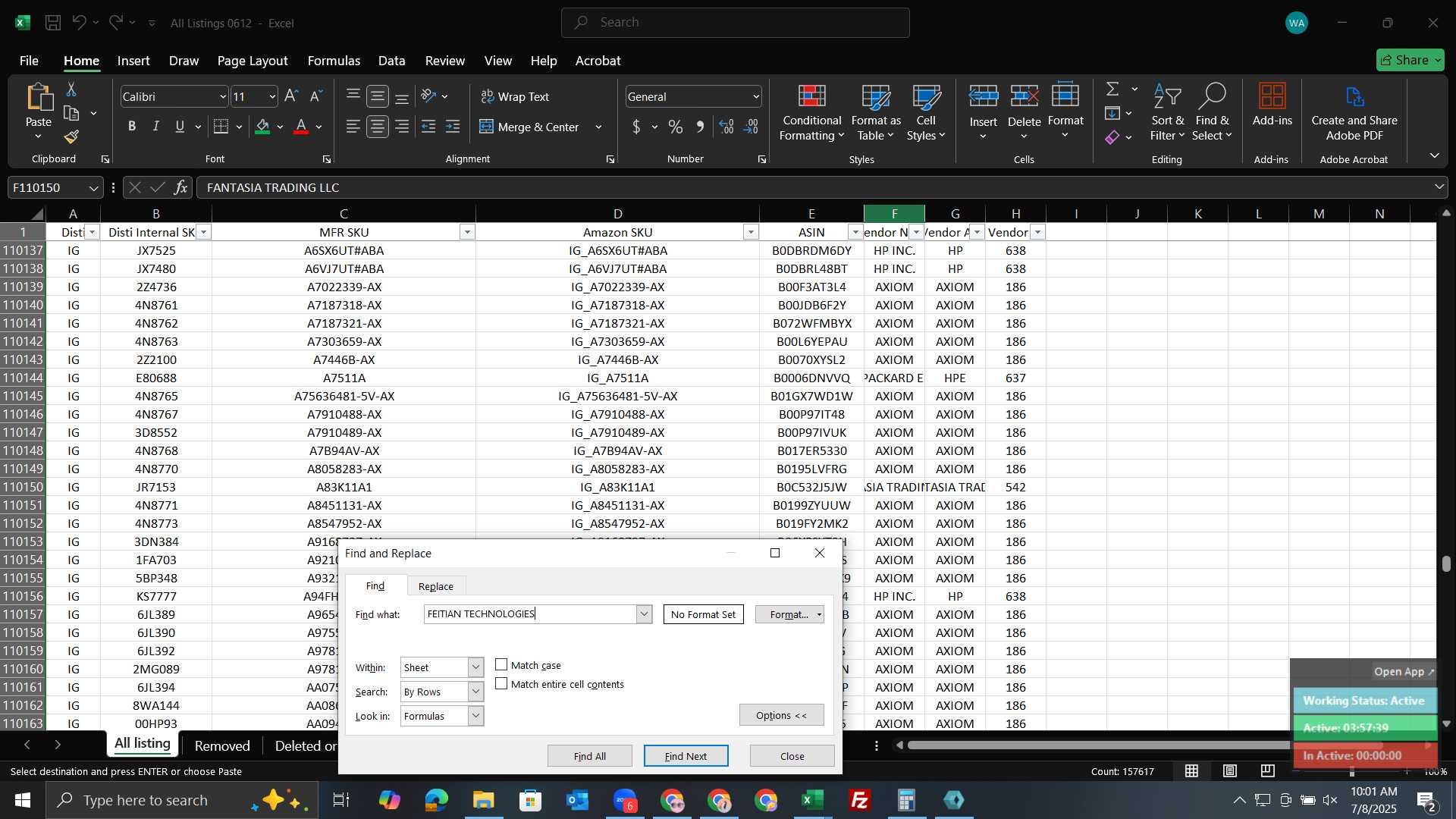Screen dimensions: 1456x819
Task: Open the font name Calibri dropdown
Action: pos(223,96)
